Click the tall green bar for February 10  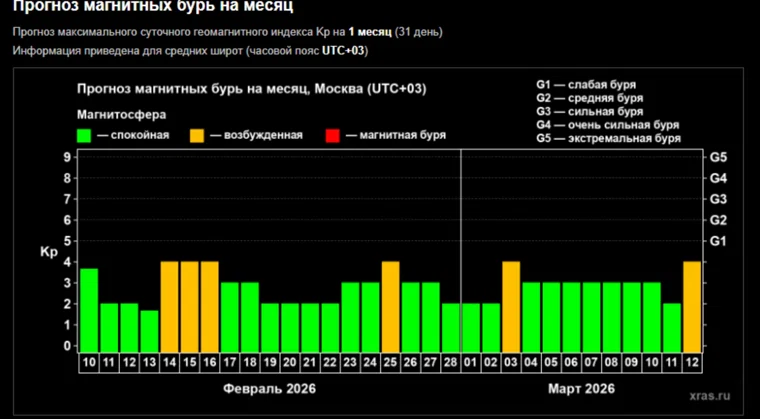point(89,310)
